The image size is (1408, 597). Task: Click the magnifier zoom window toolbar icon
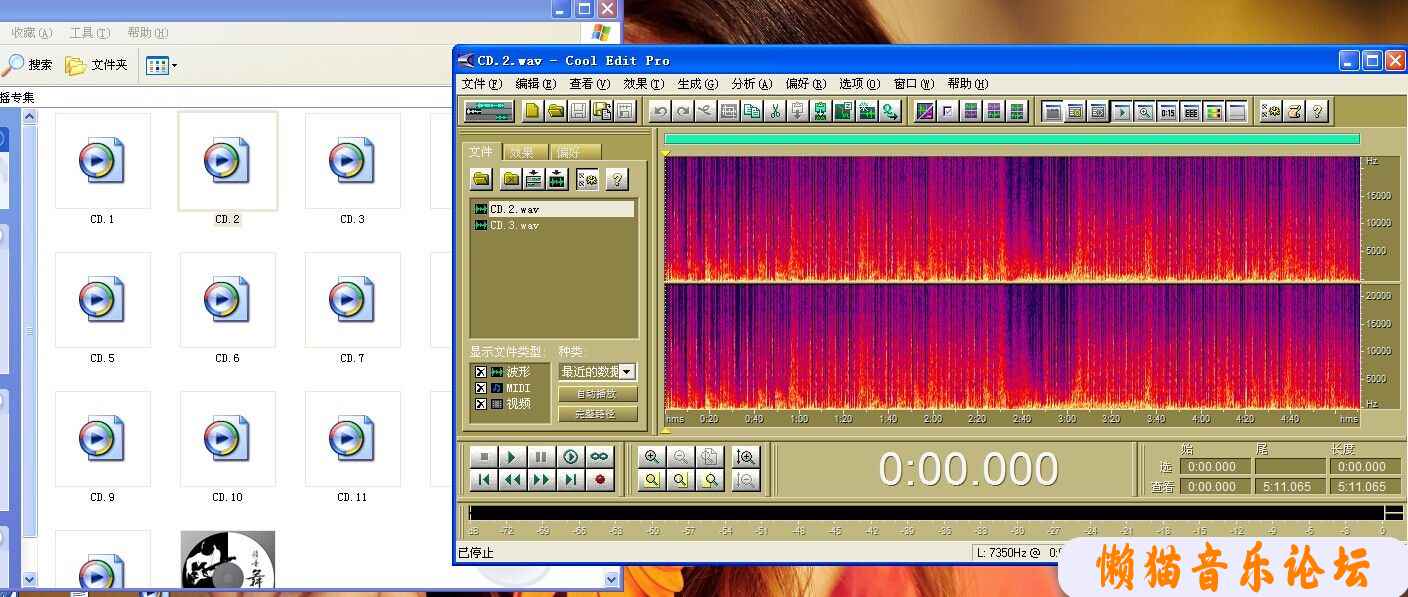pos(1144,111)
